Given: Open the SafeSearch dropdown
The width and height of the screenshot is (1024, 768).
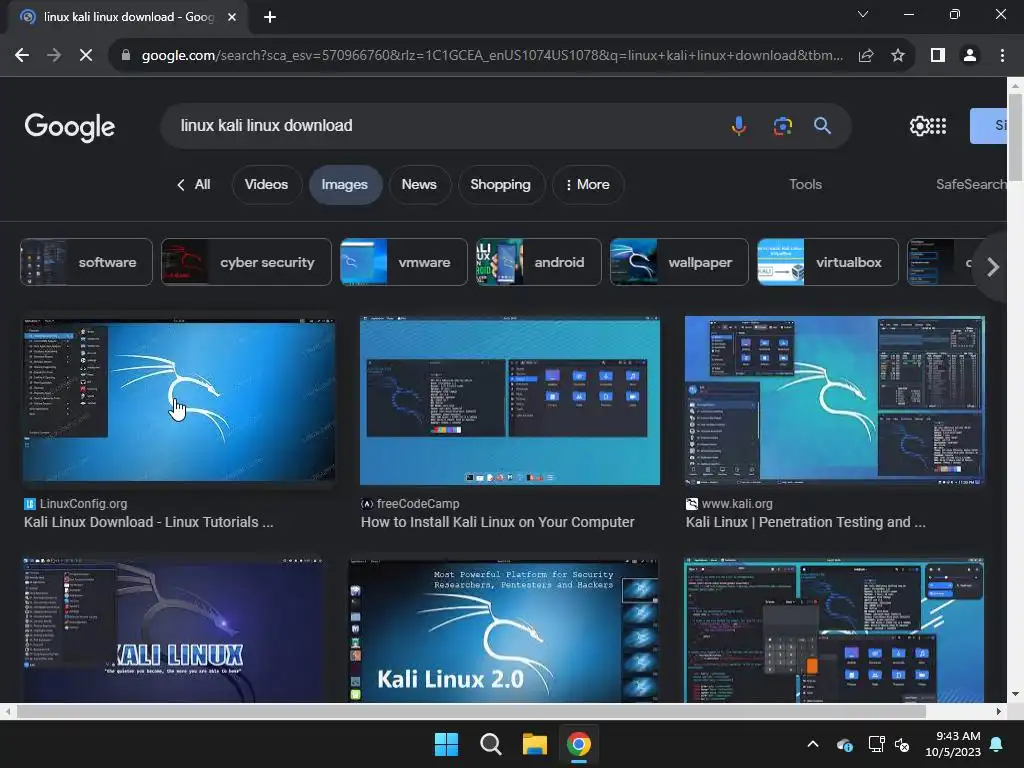Looking at the screenshot, I should pyautogui.click(x=971, y=185).
